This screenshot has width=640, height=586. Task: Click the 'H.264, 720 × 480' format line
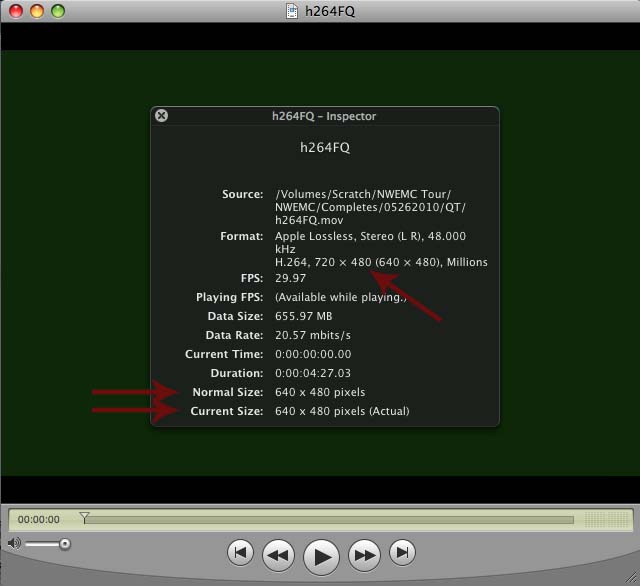point(381,262)
